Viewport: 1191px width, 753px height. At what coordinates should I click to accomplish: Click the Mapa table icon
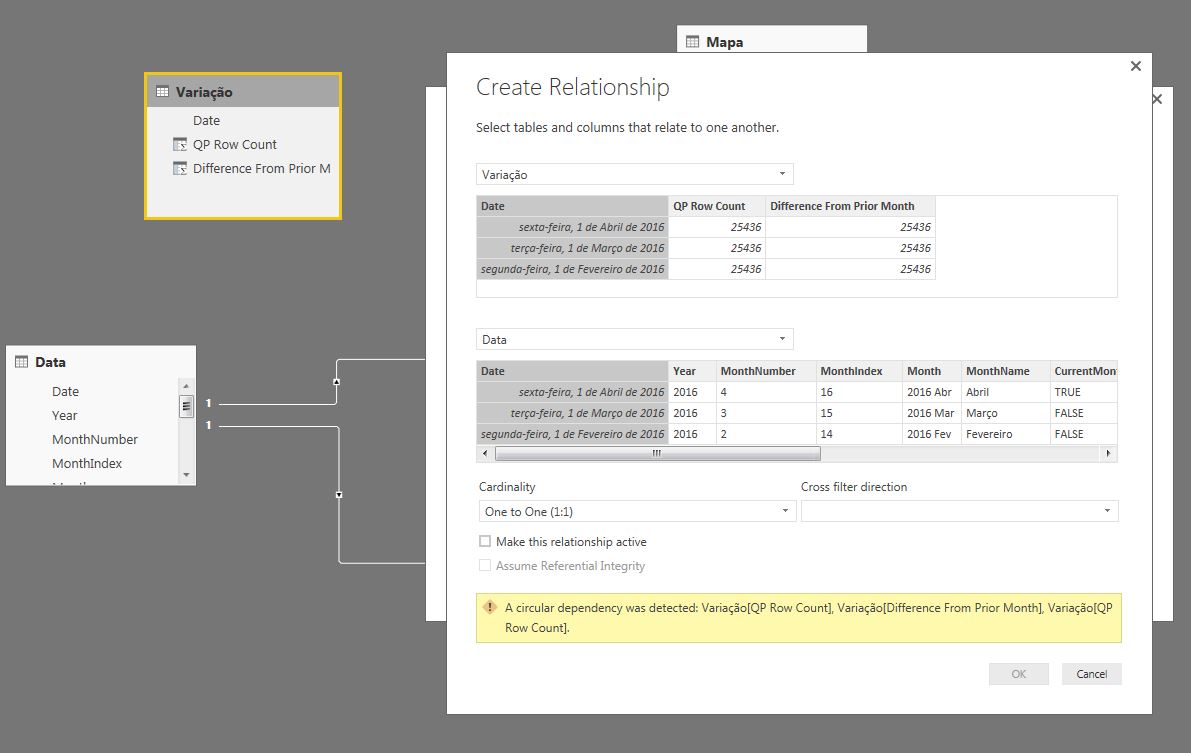tap(692, 42)
